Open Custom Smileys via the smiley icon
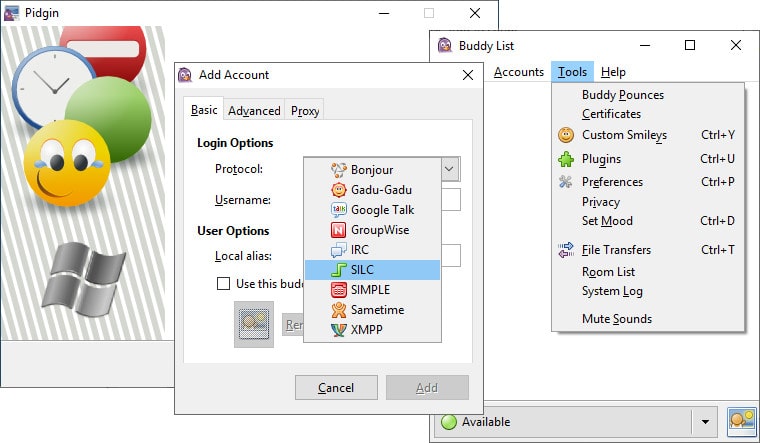This screenshot has width=760, height=443. pyautogui.click(x=566, y=135)
